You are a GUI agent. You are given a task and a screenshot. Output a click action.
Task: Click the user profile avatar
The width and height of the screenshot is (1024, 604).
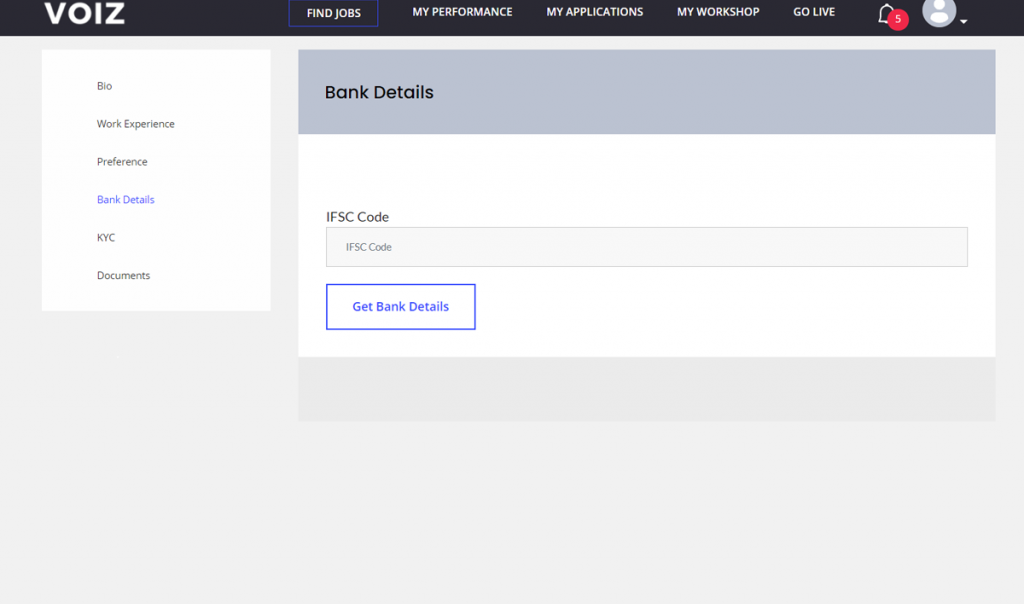[x=939, y=12]
